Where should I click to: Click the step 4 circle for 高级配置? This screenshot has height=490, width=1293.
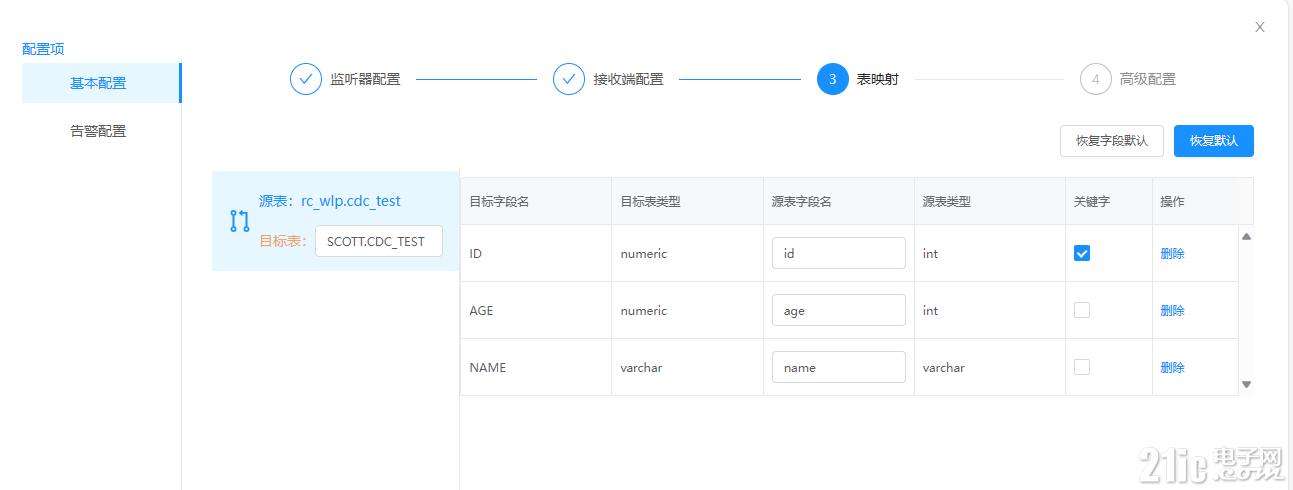point(1096,79)
